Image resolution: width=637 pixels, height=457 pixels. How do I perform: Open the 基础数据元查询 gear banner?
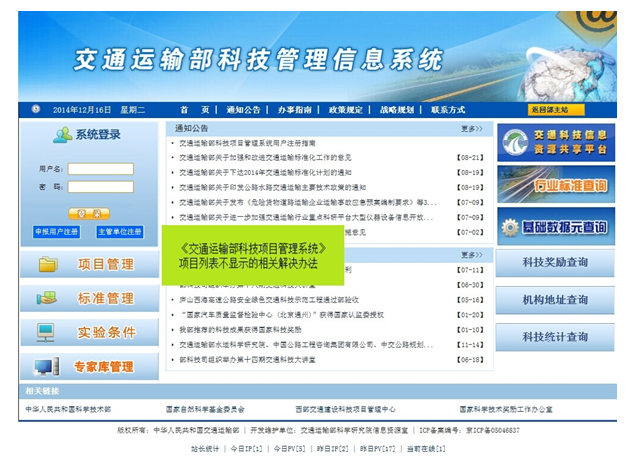pyautogui.click(x=556, y=226)
